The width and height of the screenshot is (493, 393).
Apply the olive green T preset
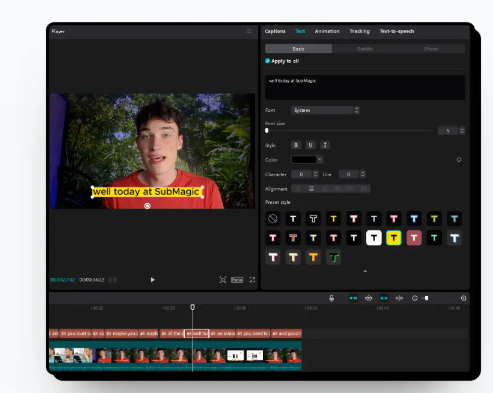[434, 219]
